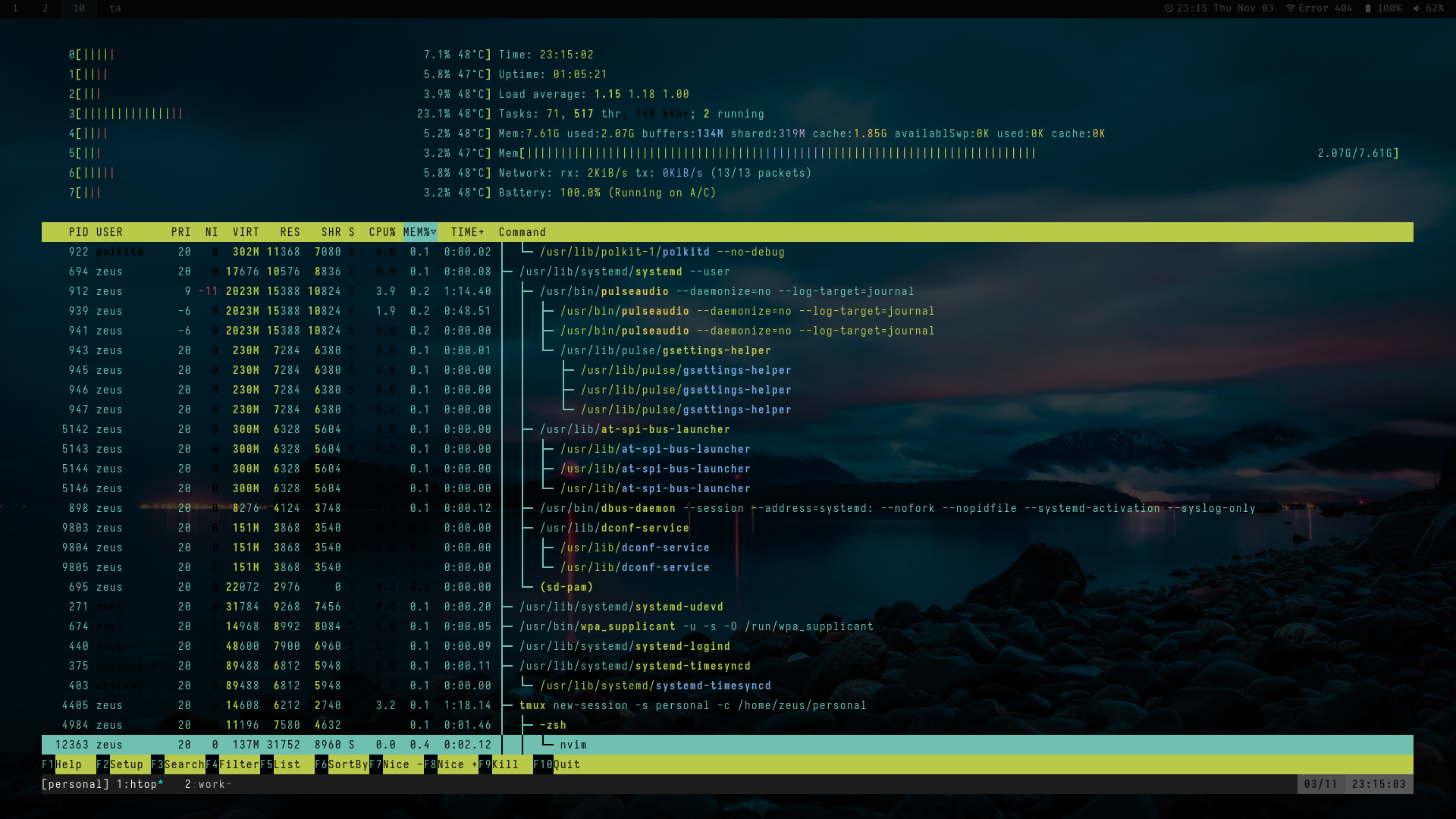Viewport: 1456px width, 819px height.
Task: Click the Tasks count line
Action: (632, 114)
